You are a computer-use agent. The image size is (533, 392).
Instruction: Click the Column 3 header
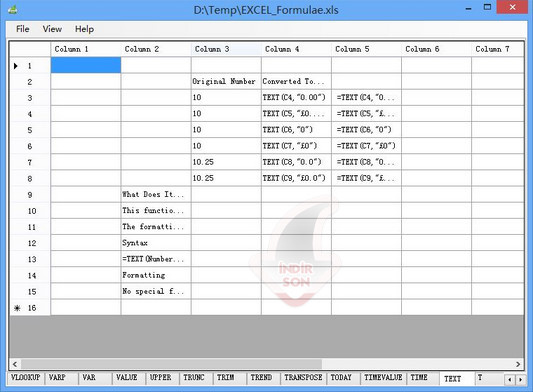coord(226,49)
